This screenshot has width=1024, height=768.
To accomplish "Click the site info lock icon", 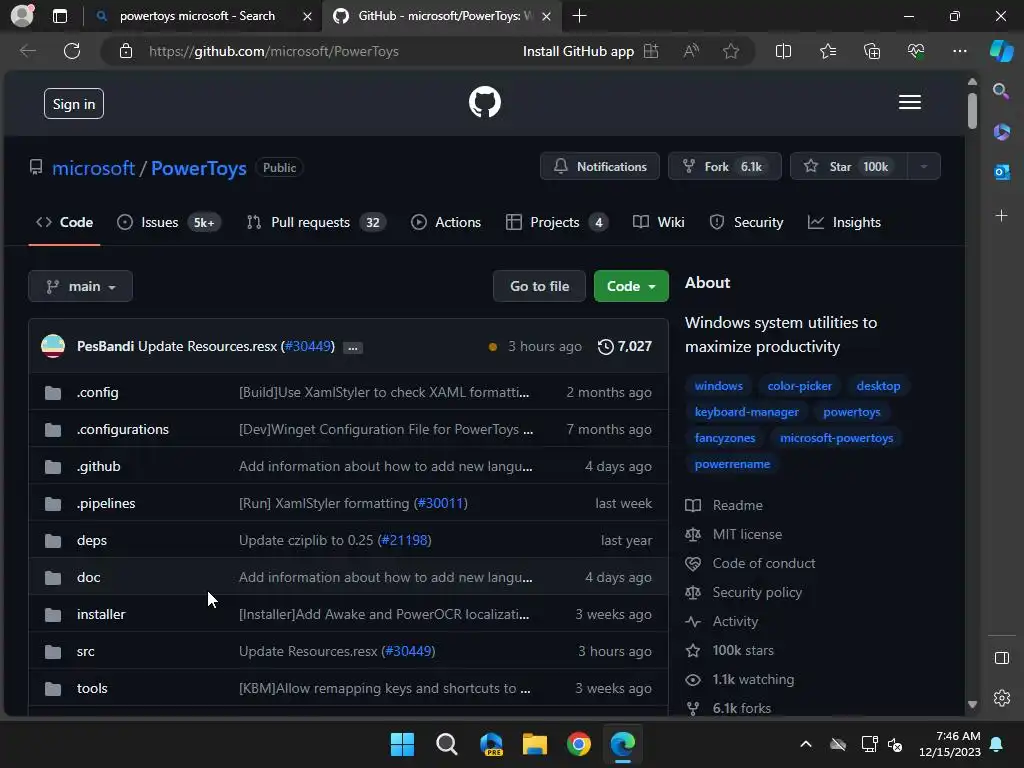I will (125, 51).
